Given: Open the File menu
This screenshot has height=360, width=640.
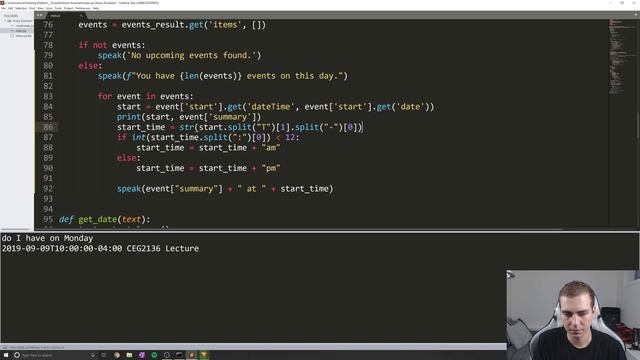Looking at the screenshot, I should (3, 8).
